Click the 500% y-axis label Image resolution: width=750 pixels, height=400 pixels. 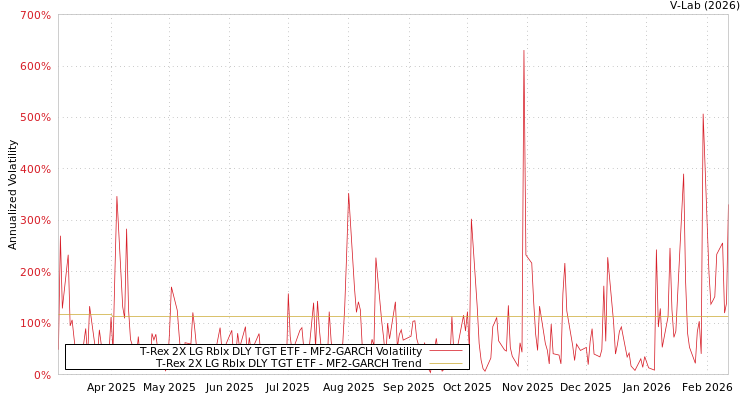click(35, 118)
